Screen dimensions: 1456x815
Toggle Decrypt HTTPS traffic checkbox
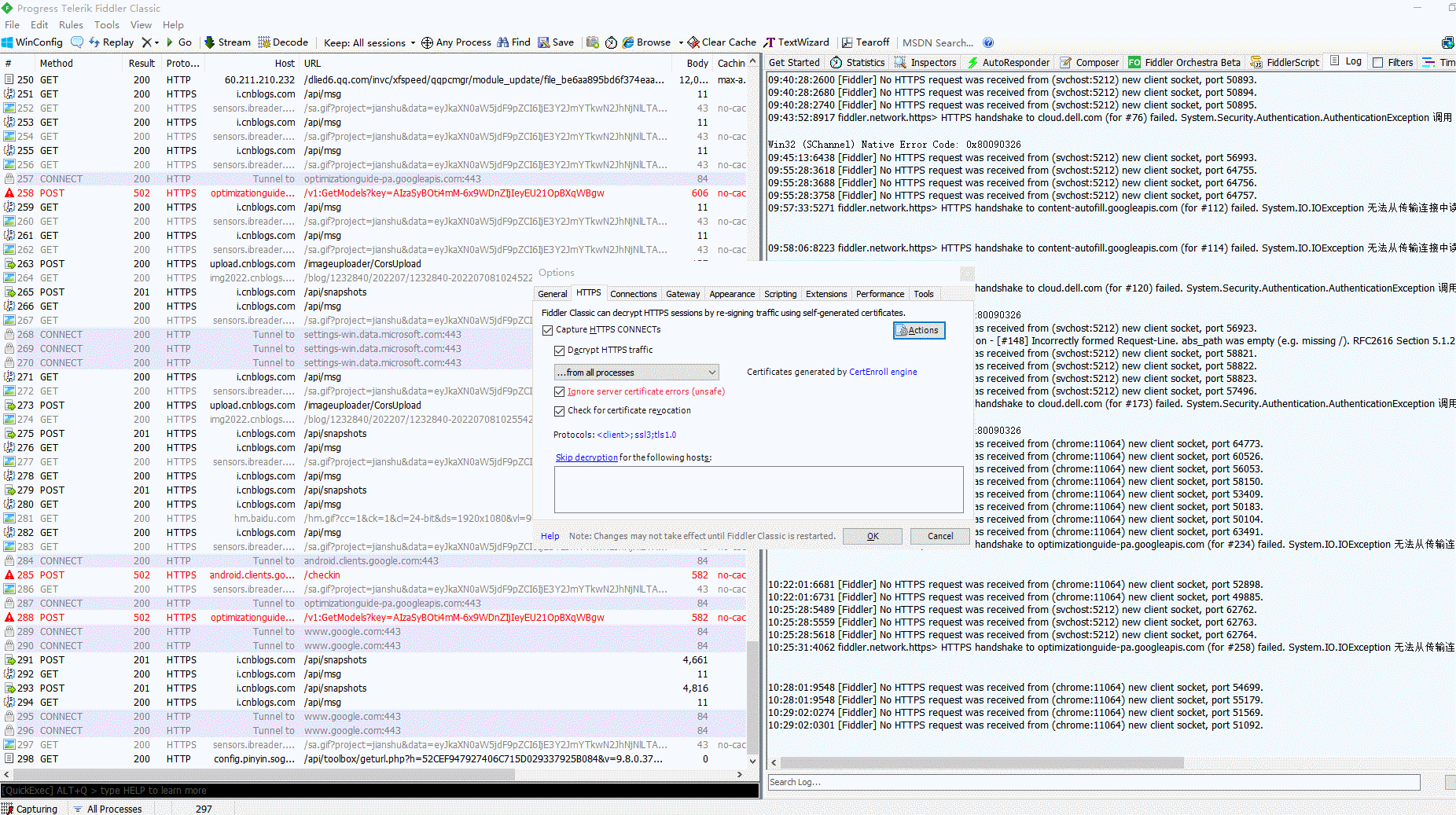(560, 351)
